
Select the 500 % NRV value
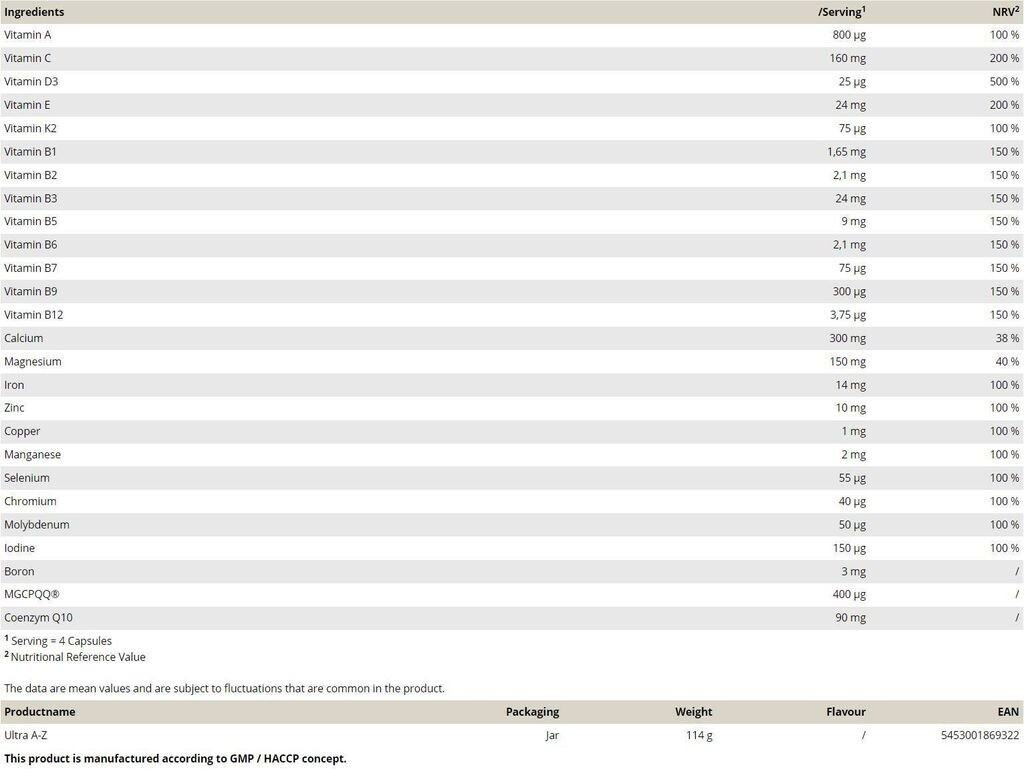[1004, 82]
